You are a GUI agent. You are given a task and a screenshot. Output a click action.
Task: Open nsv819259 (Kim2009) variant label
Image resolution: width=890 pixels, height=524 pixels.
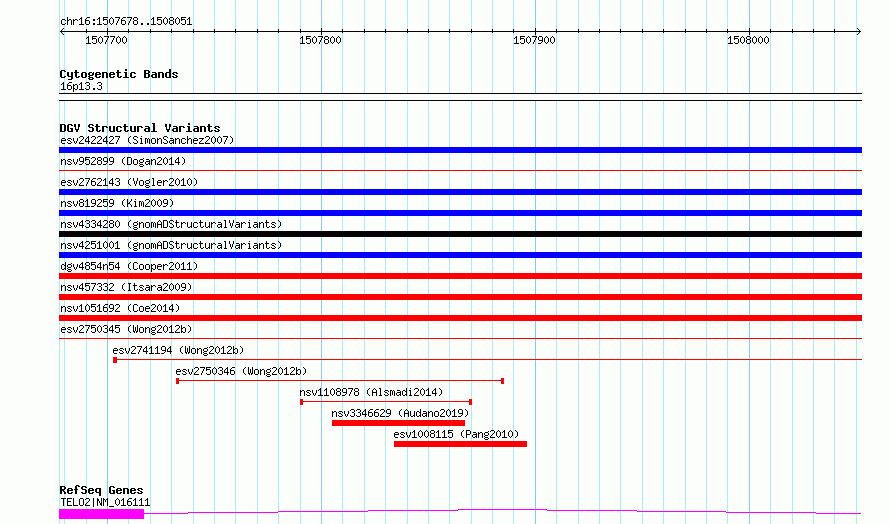(x=117, y=203)
